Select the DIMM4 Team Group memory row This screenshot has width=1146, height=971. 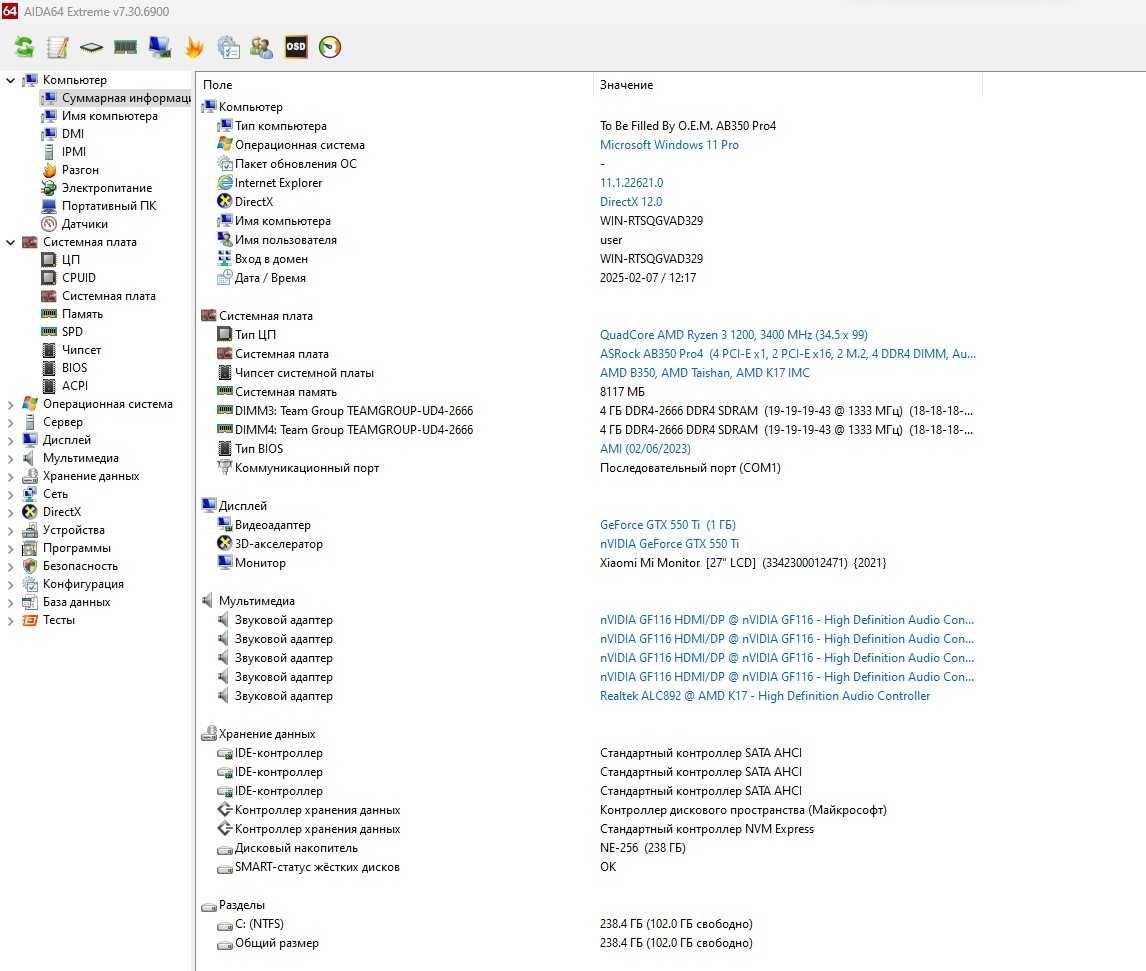click(x=589, y=430)
